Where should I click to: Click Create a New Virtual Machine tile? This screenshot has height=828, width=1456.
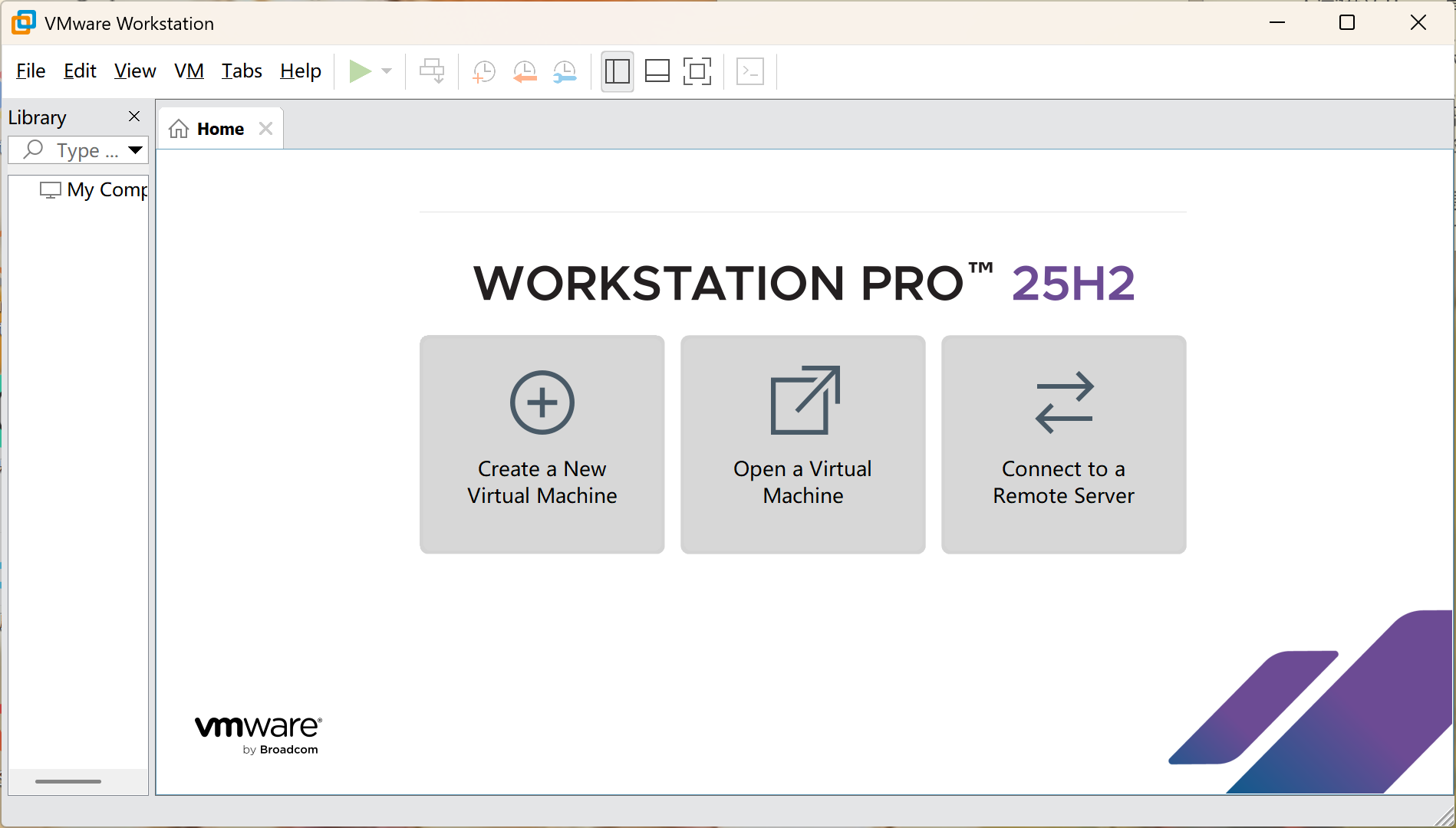click(x=542, y=444)
